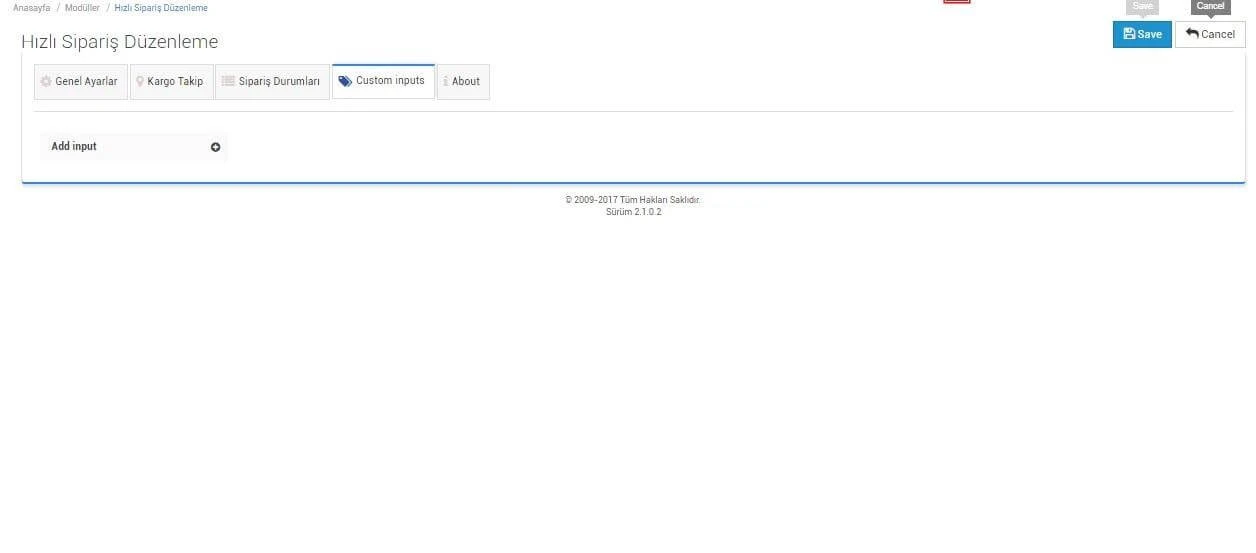The image size is (1256, 553).
Task: Select the Custom inputs tab label
Action: (x=390, y=81)
